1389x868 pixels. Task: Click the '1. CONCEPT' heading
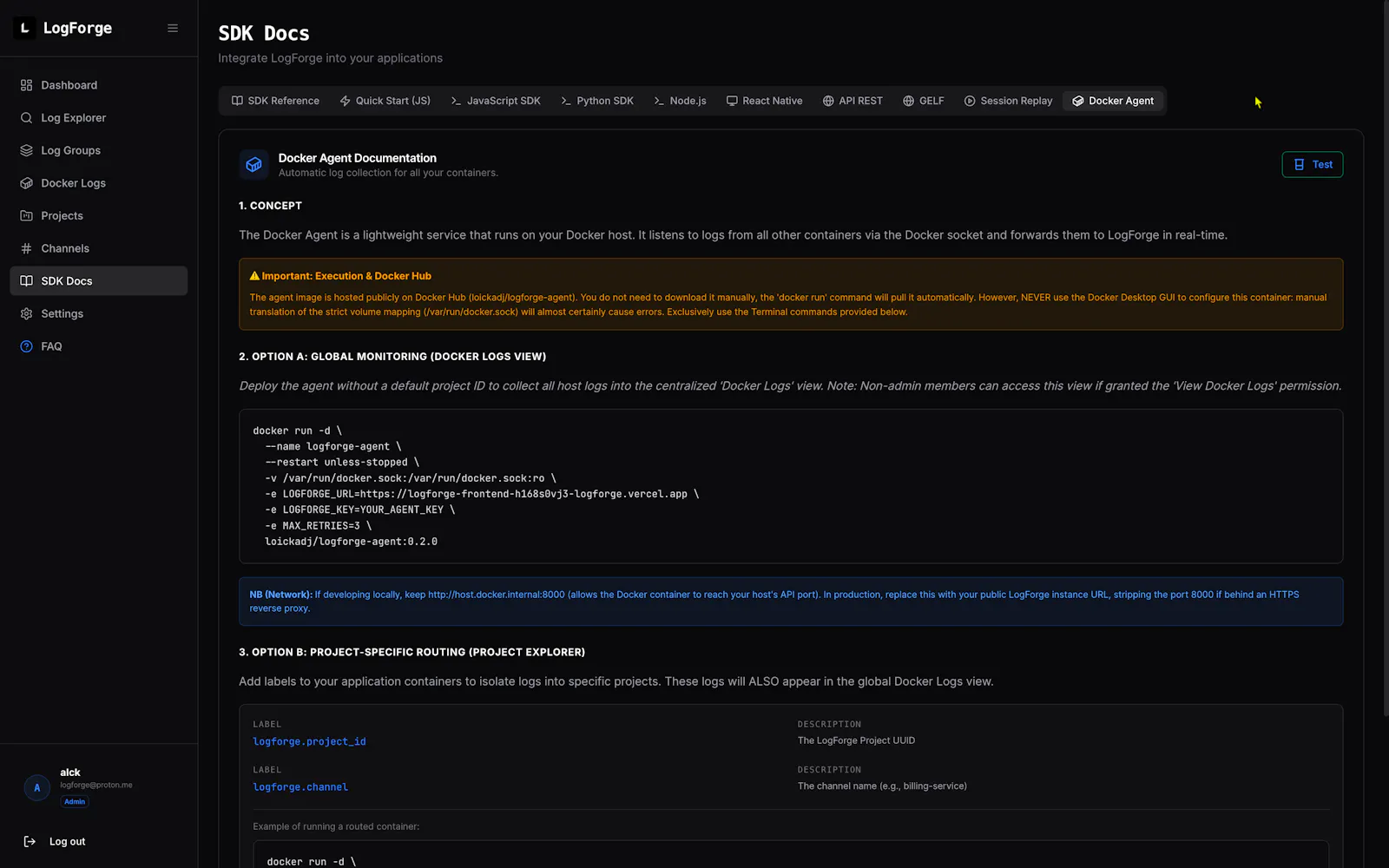coord(270,206)
